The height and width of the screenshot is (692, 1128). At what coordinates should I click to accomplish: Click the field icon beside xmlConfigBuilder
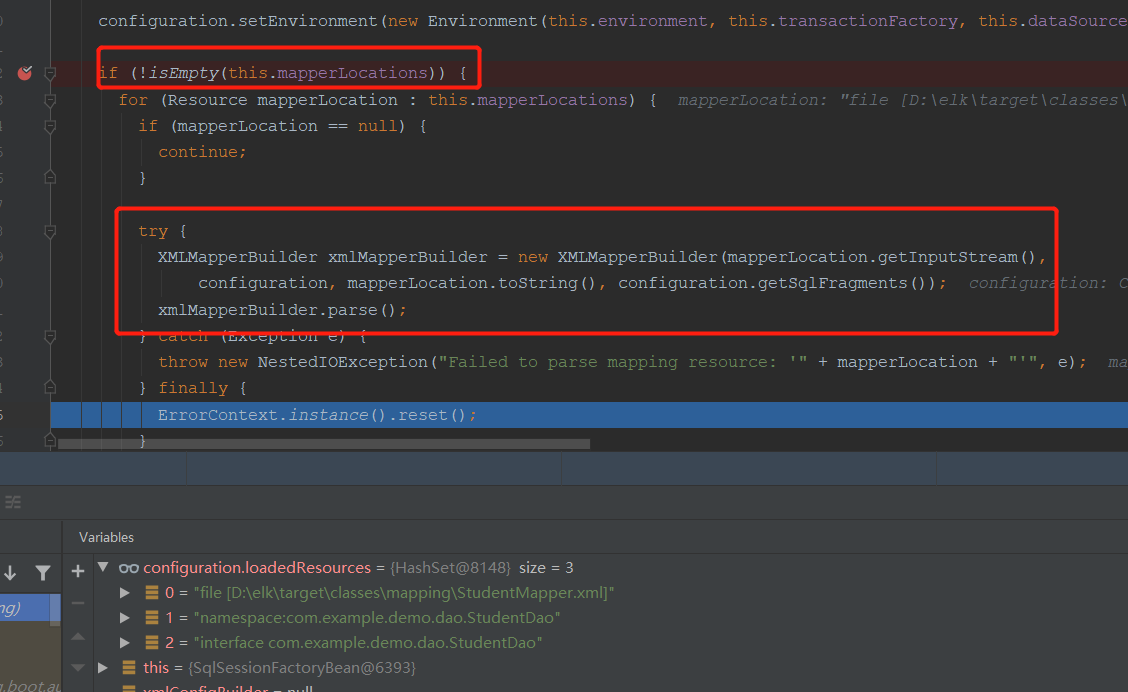(x=129, y=688)
